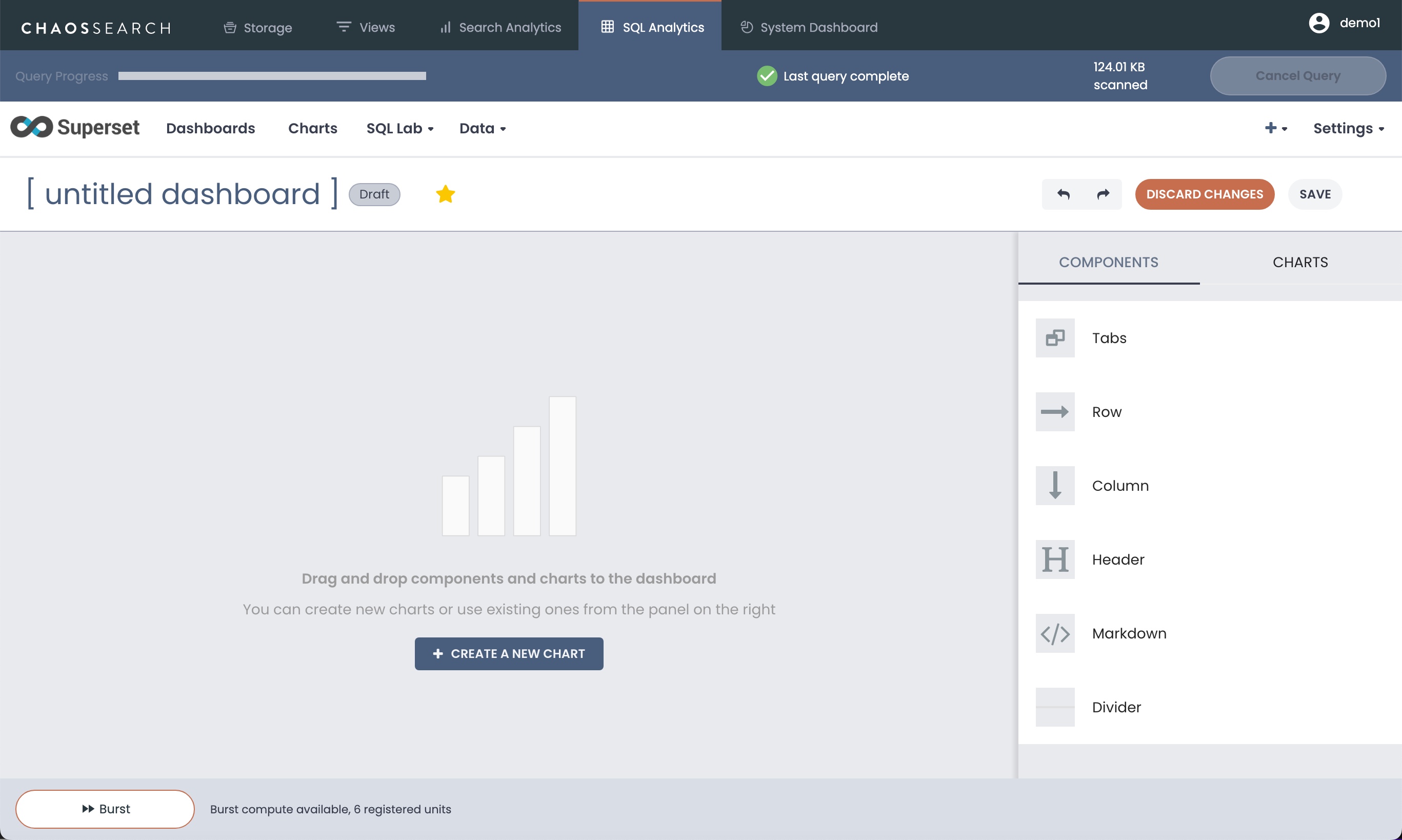Image resolution: width=1402 pixels, height=840 pixels.
Task: Open the plus new item dropdown
Action: (1276, 129)
